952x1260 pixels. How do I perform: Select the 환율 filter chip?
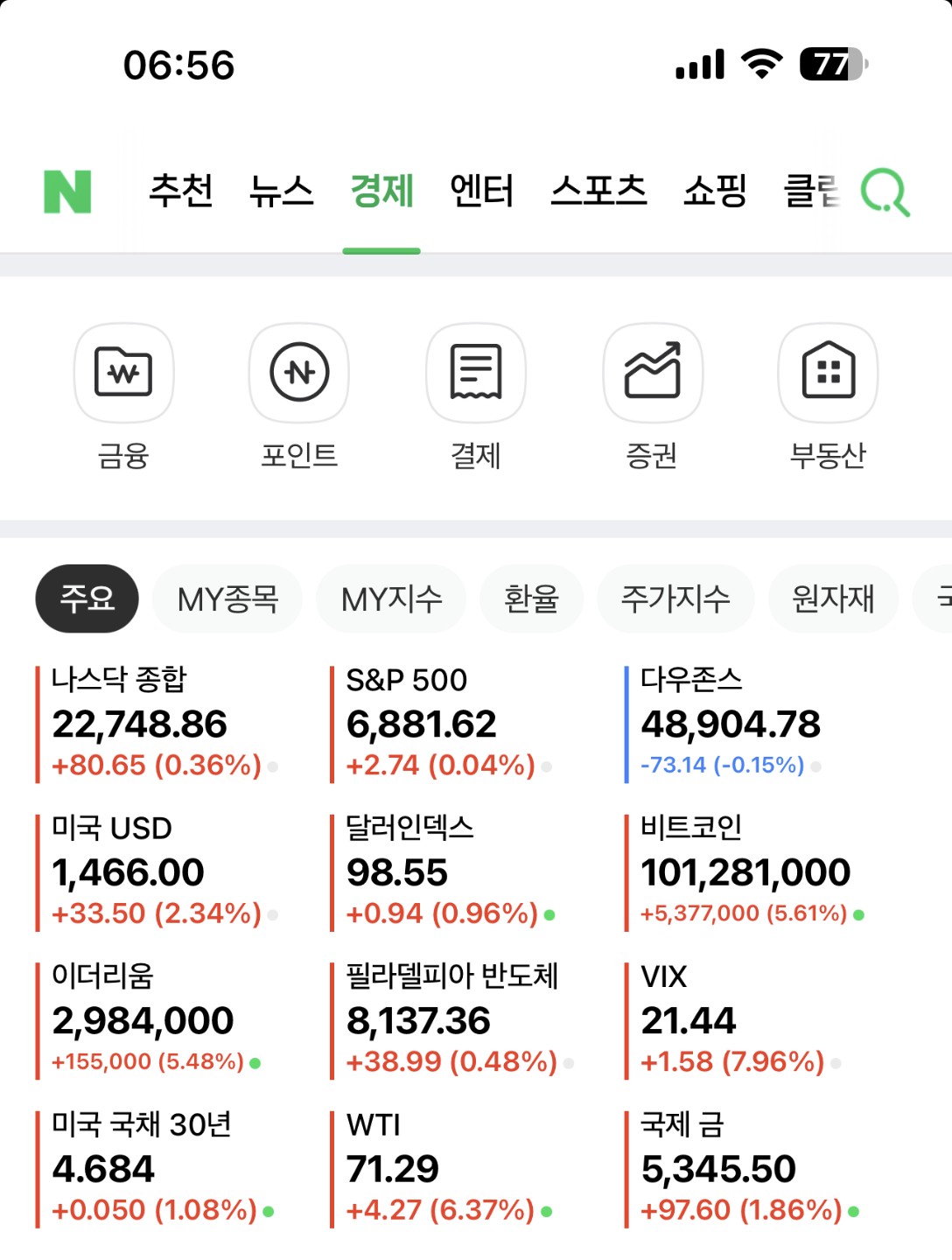coord(531,599)
